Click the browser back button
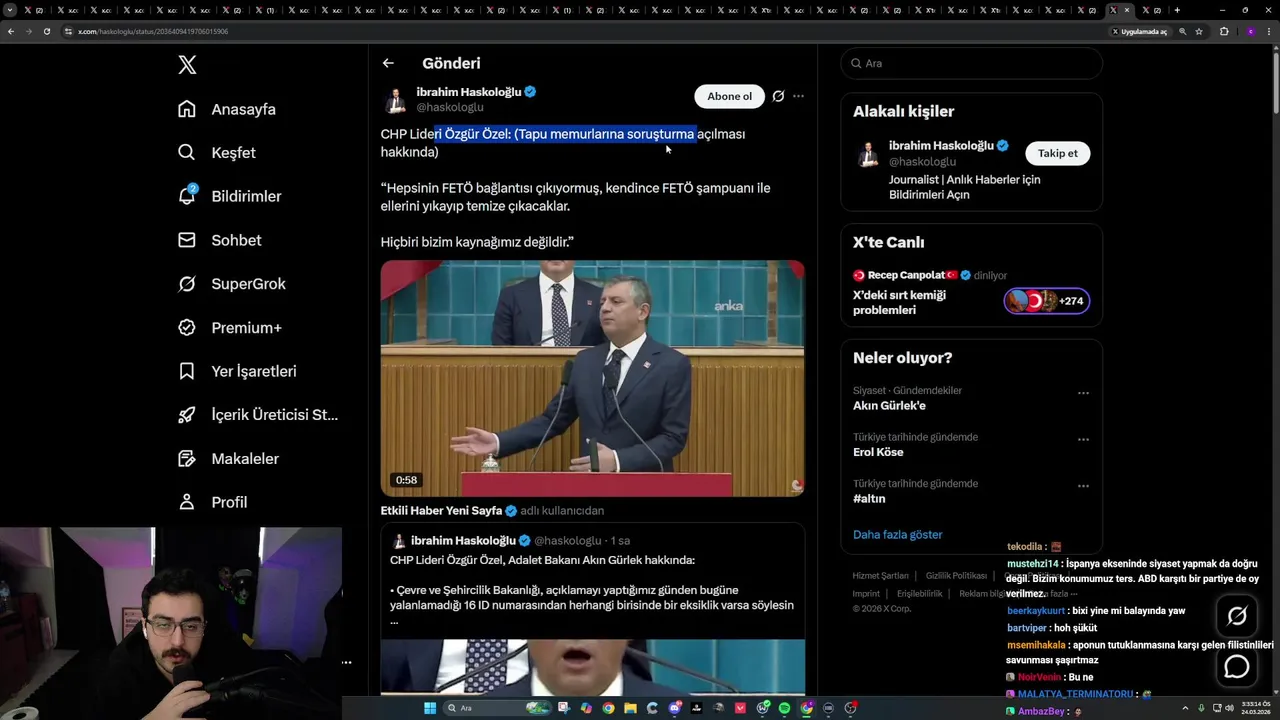Screen dimensions: 1280x720 click(11, 31)
